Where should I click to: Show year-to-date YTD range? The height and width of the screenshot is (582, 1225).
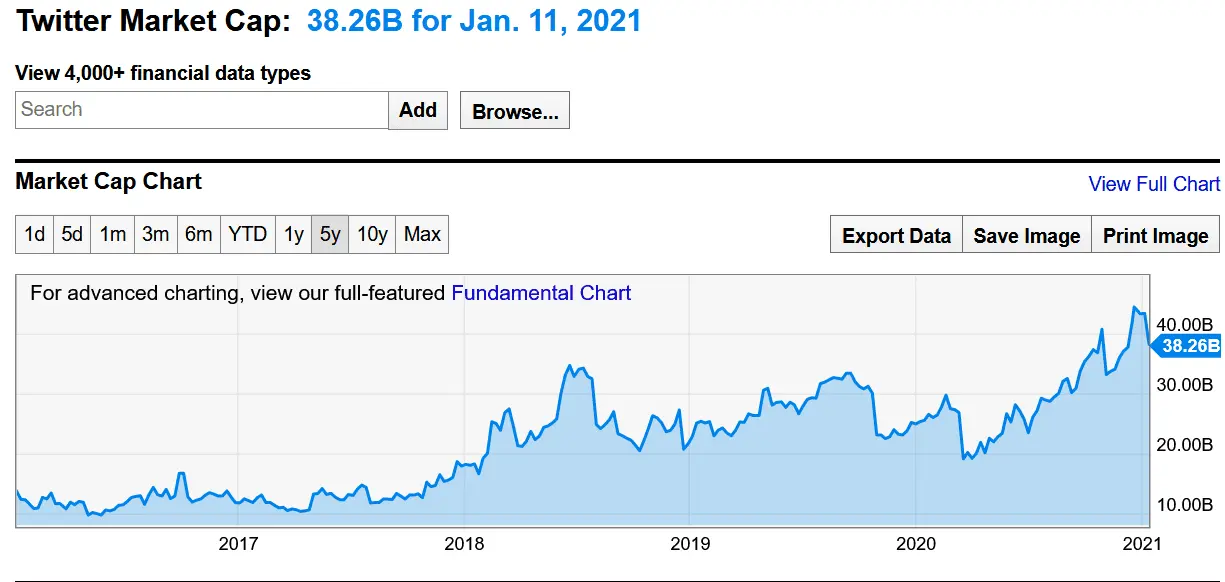[x=247, y=234]
